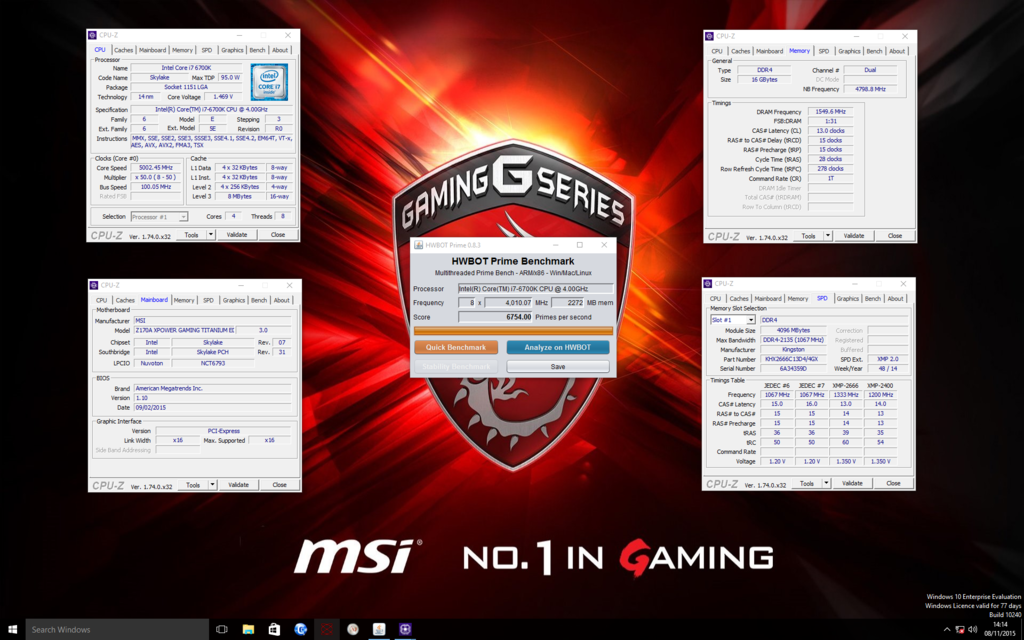This screenshot has height=640, width=1024.
Task: Open the Windows Store taskbar icon
Action: 274,630
